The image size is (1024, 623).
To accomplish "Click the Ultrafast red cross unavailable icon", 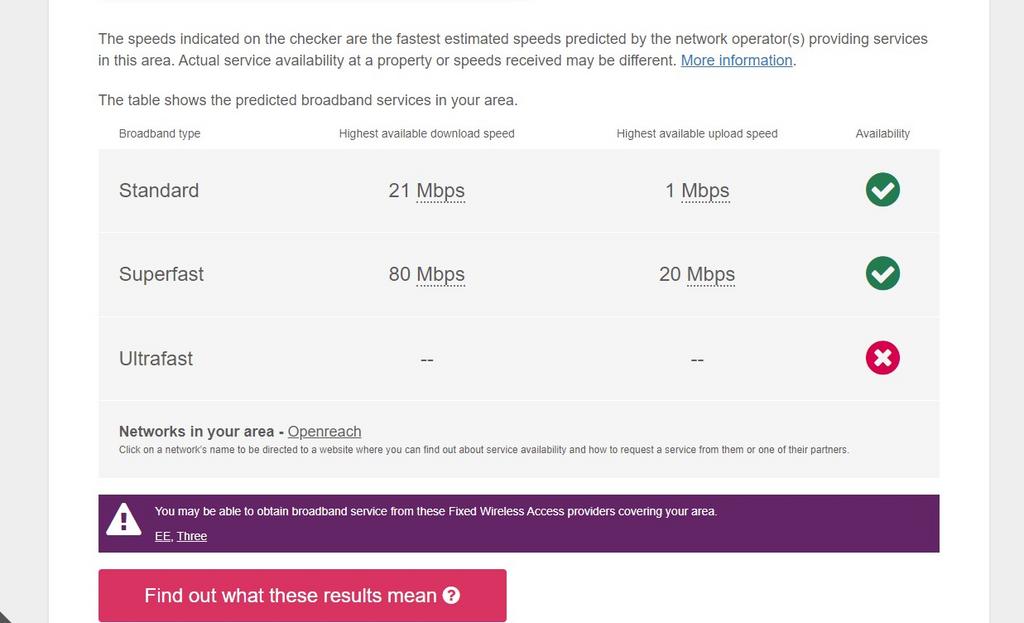I will point(882,357).
